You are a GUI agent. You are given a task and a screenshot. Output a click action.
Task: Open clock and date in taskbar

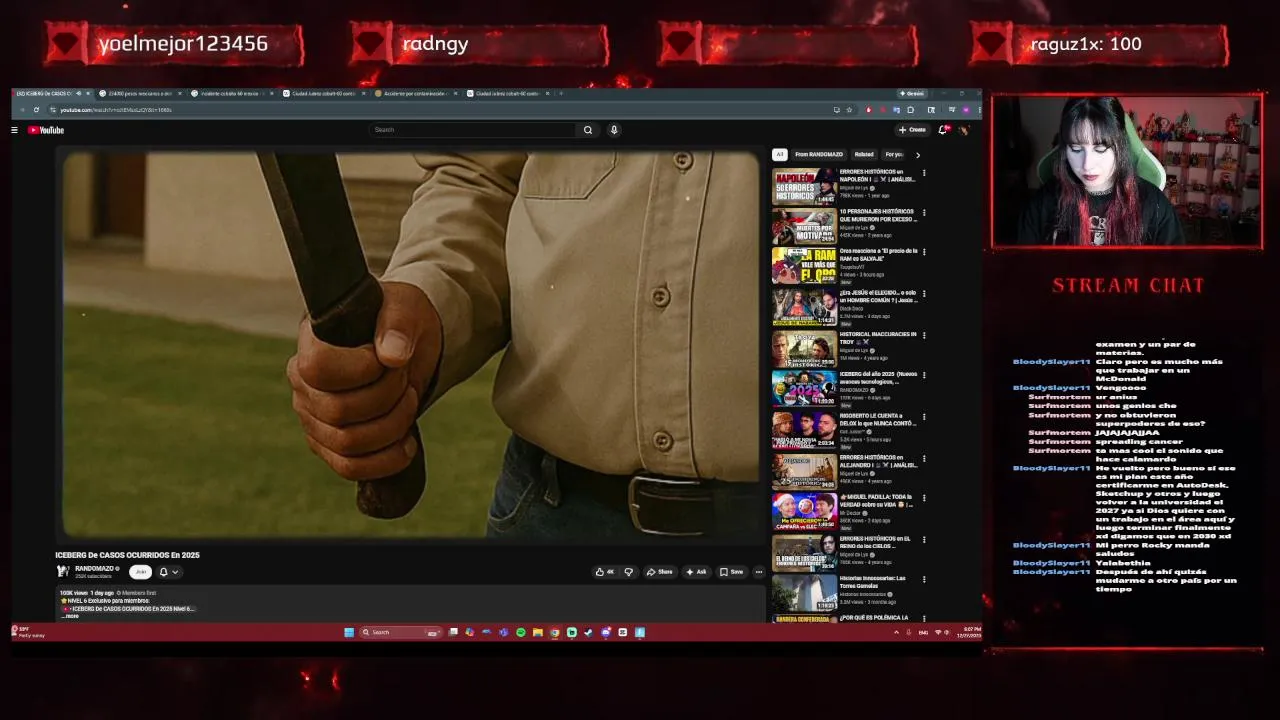[969, 632]
